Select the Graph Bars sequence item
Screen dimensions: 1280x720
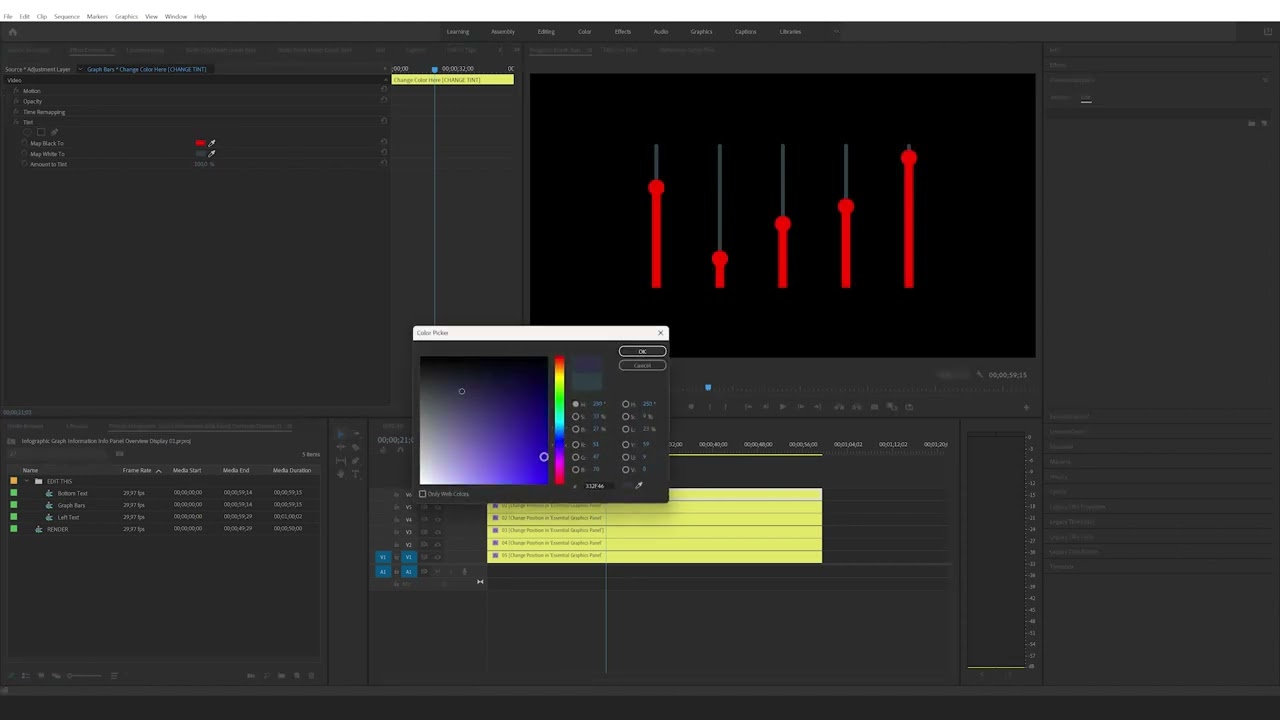[71, 505]
